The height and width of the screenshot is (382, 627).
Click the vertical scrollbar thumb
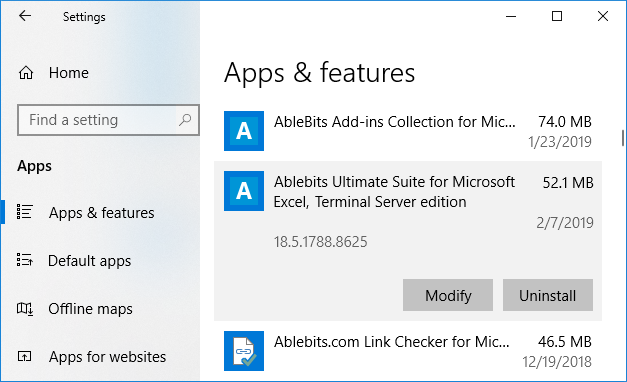[623, 138]
